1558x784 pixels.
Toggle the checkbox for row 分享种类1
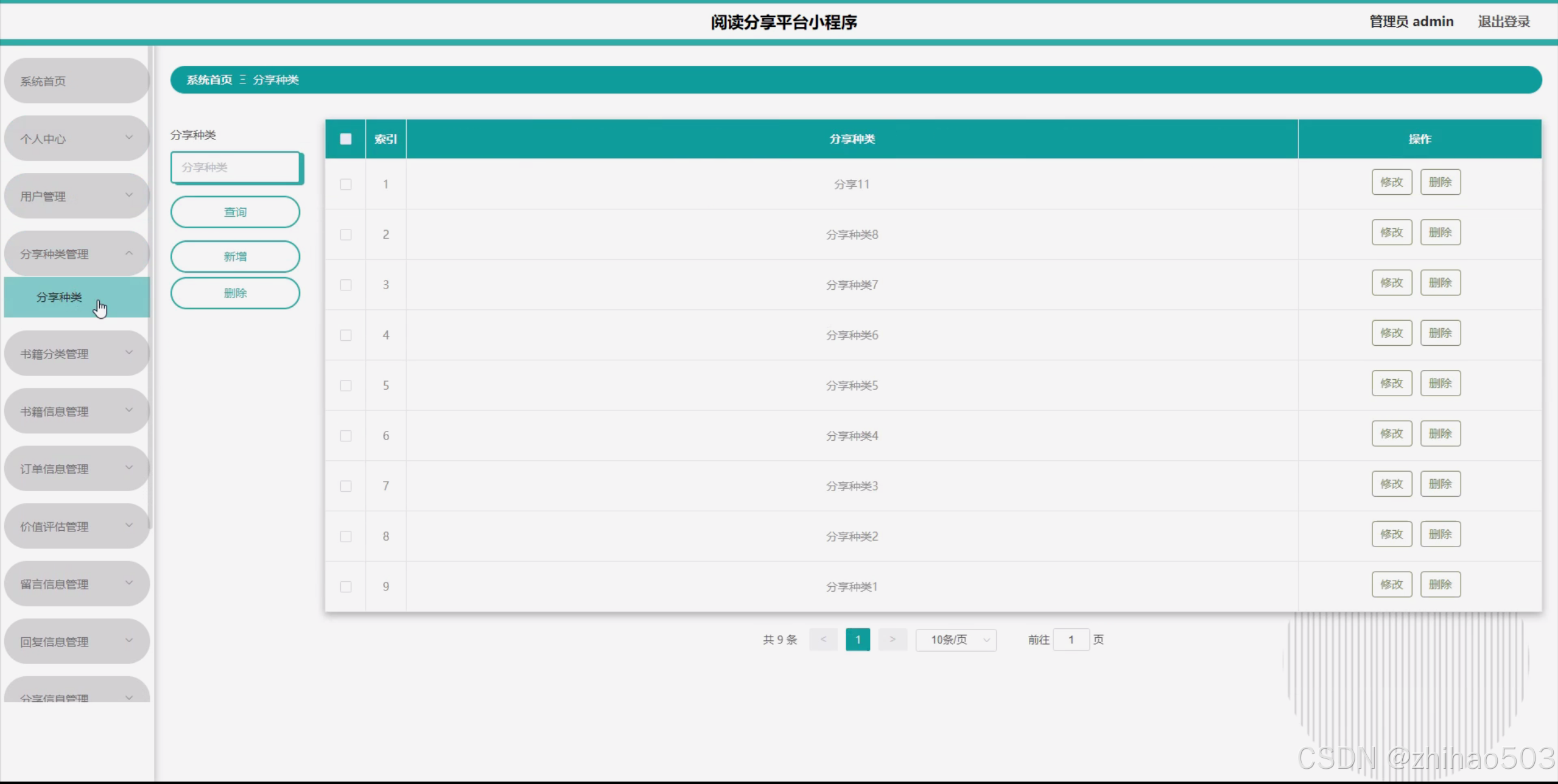[x=345, y=586]
